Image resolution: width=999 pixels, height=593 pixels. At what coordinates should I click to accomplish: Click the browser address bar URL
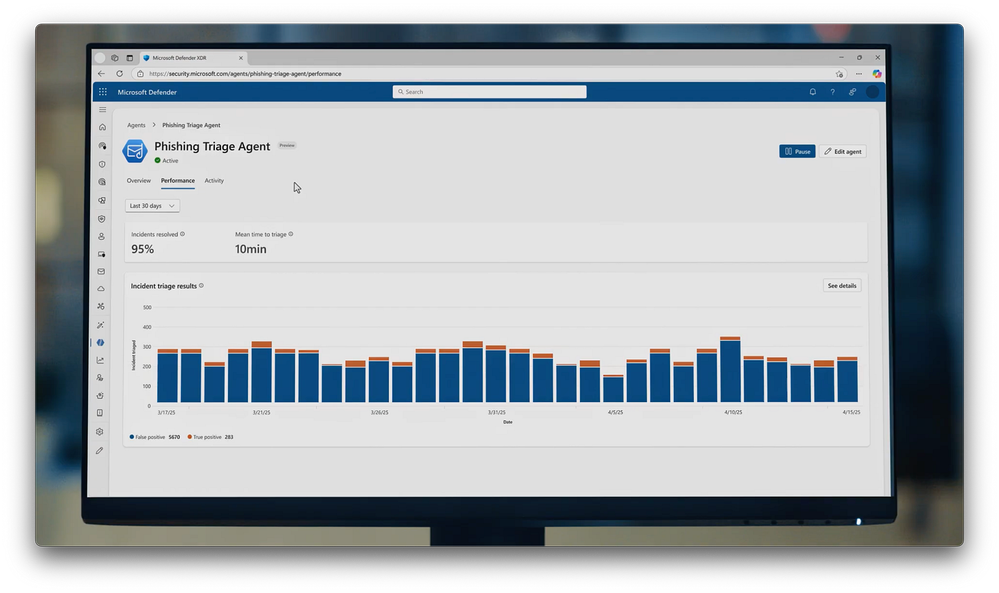point(245,74)
